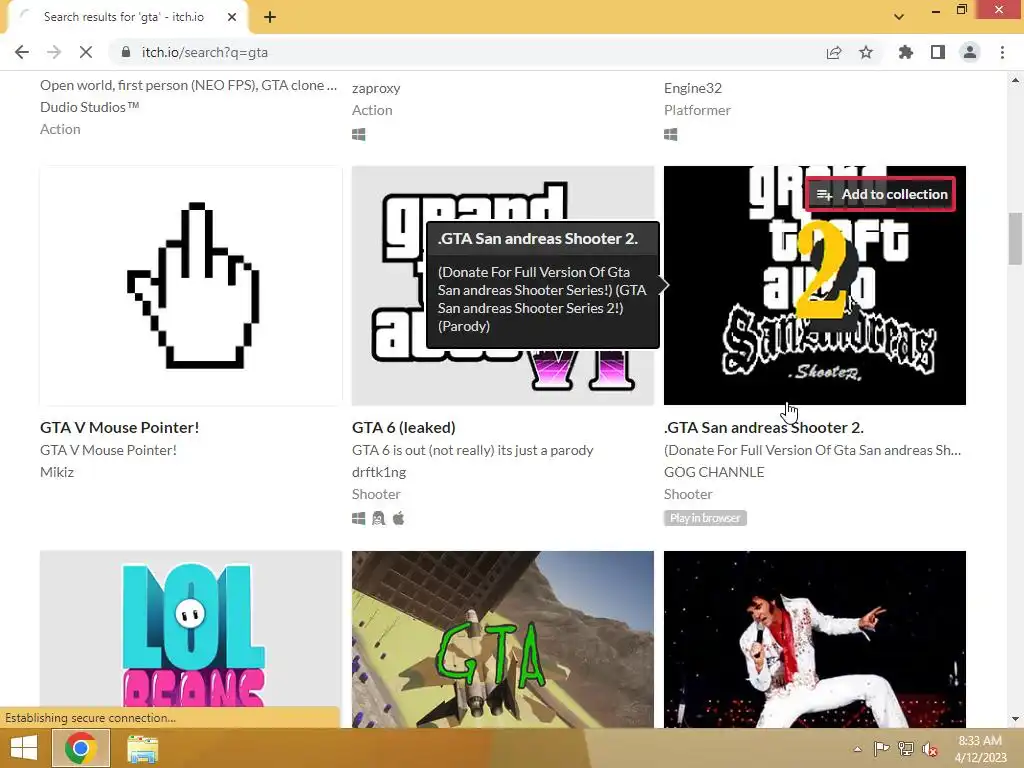Close the itch.io search results tab
Screen dimensions: 1024x768
(x=232, y=17)
